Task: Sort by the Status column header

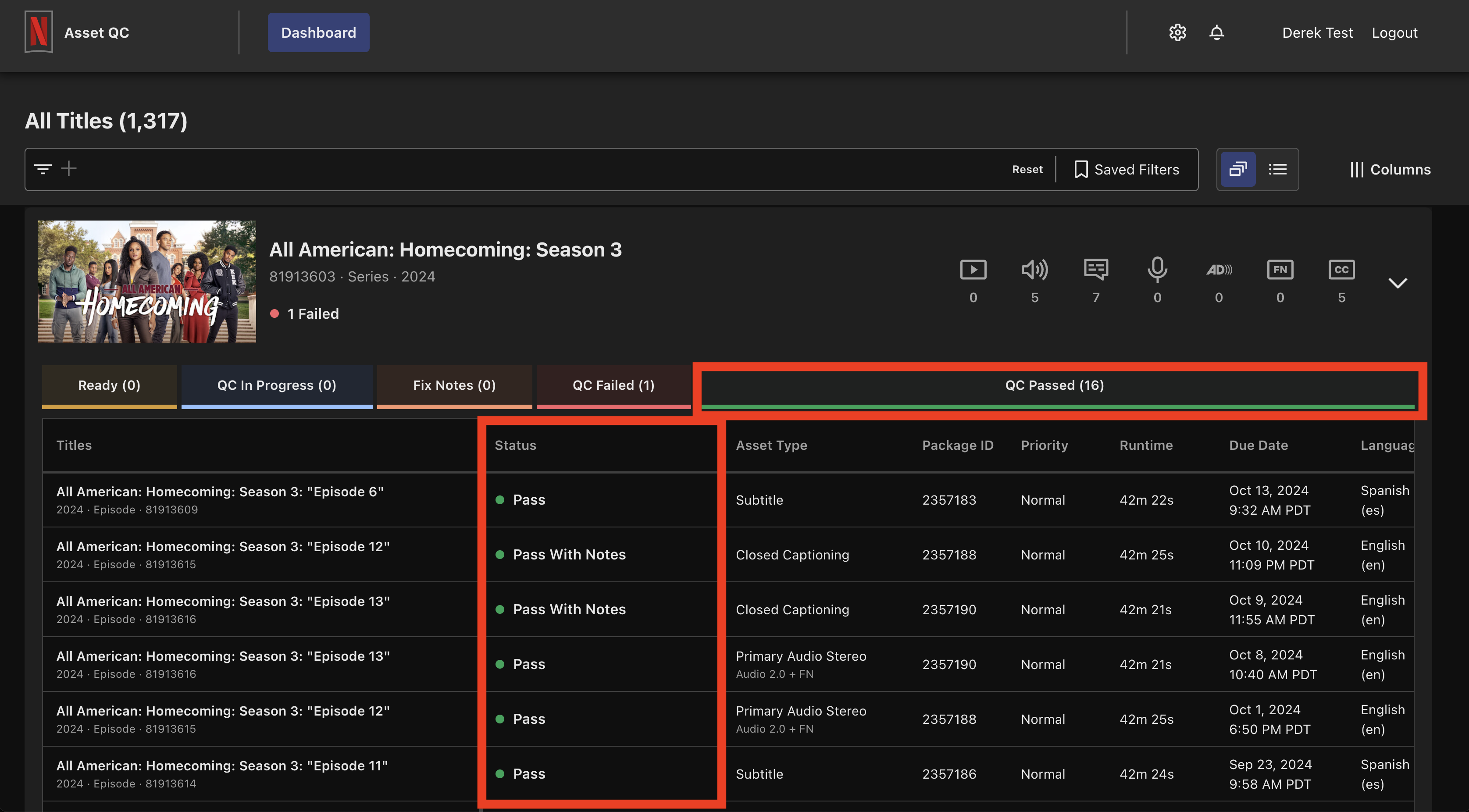Action: (515, 445)
